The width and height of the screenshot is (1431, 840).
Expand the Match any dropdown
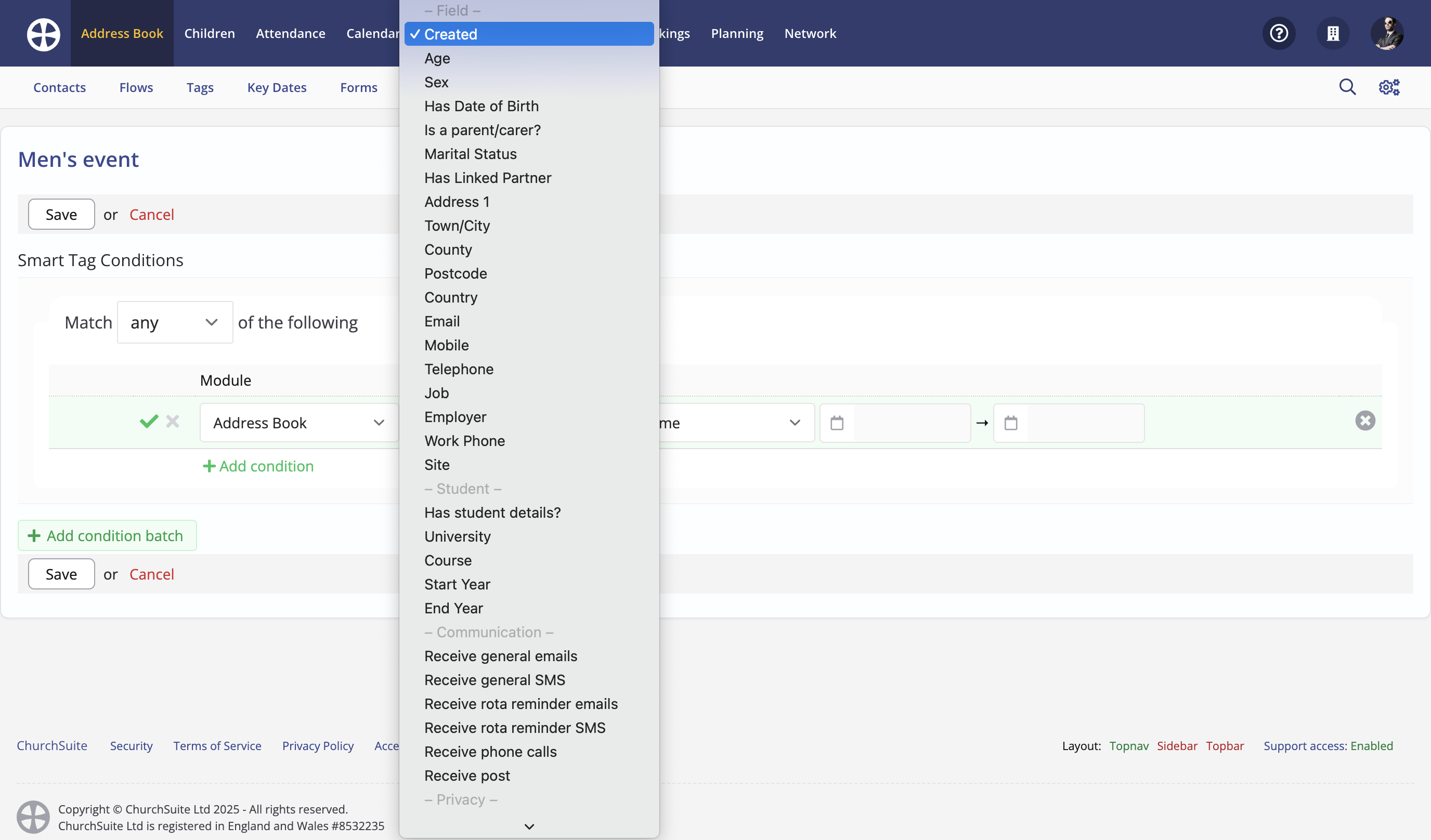tap(175, 322)
